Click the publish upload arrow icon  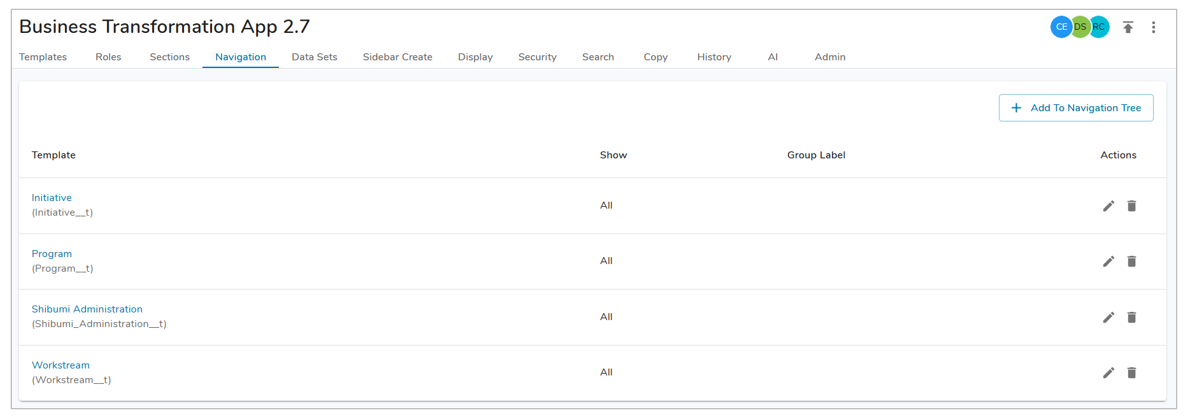point(1128,28)
